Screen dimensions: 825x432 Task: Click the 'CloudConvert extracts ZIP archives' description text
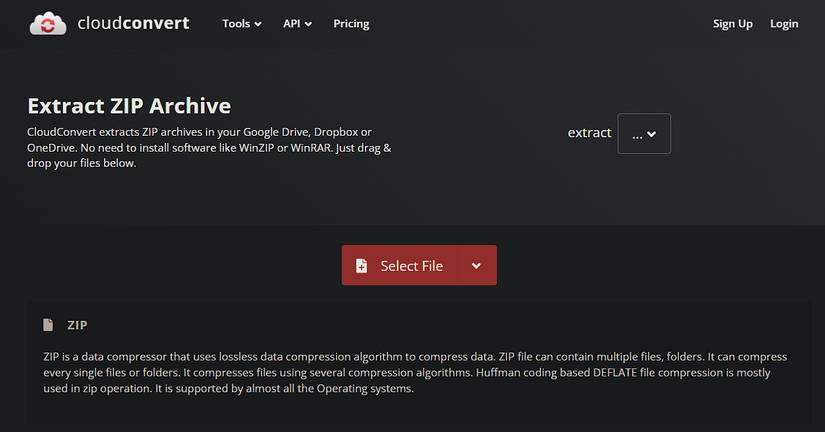(x=209, y=147)
